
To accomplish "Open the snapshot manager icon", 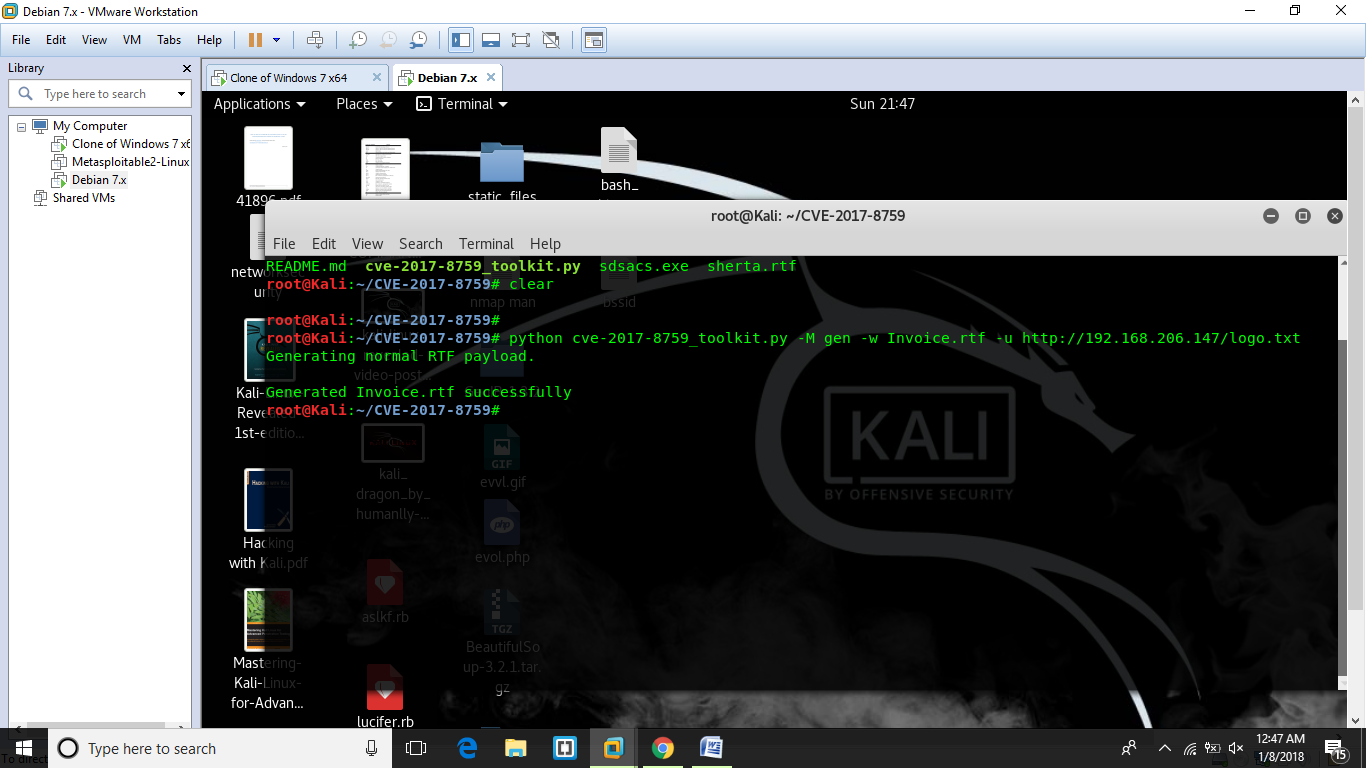I will point(419,40).
